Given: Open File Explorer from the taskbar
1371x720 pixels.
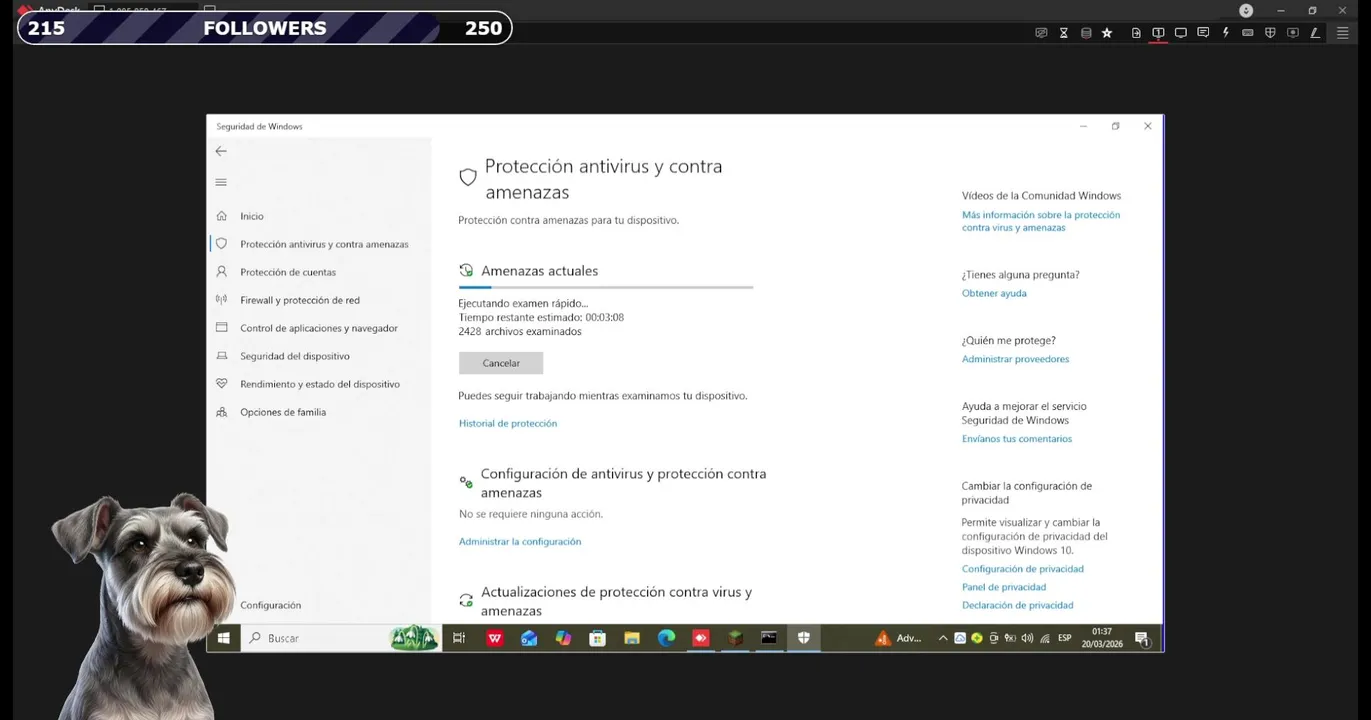Looking at the screenshot, I should 632,638.
